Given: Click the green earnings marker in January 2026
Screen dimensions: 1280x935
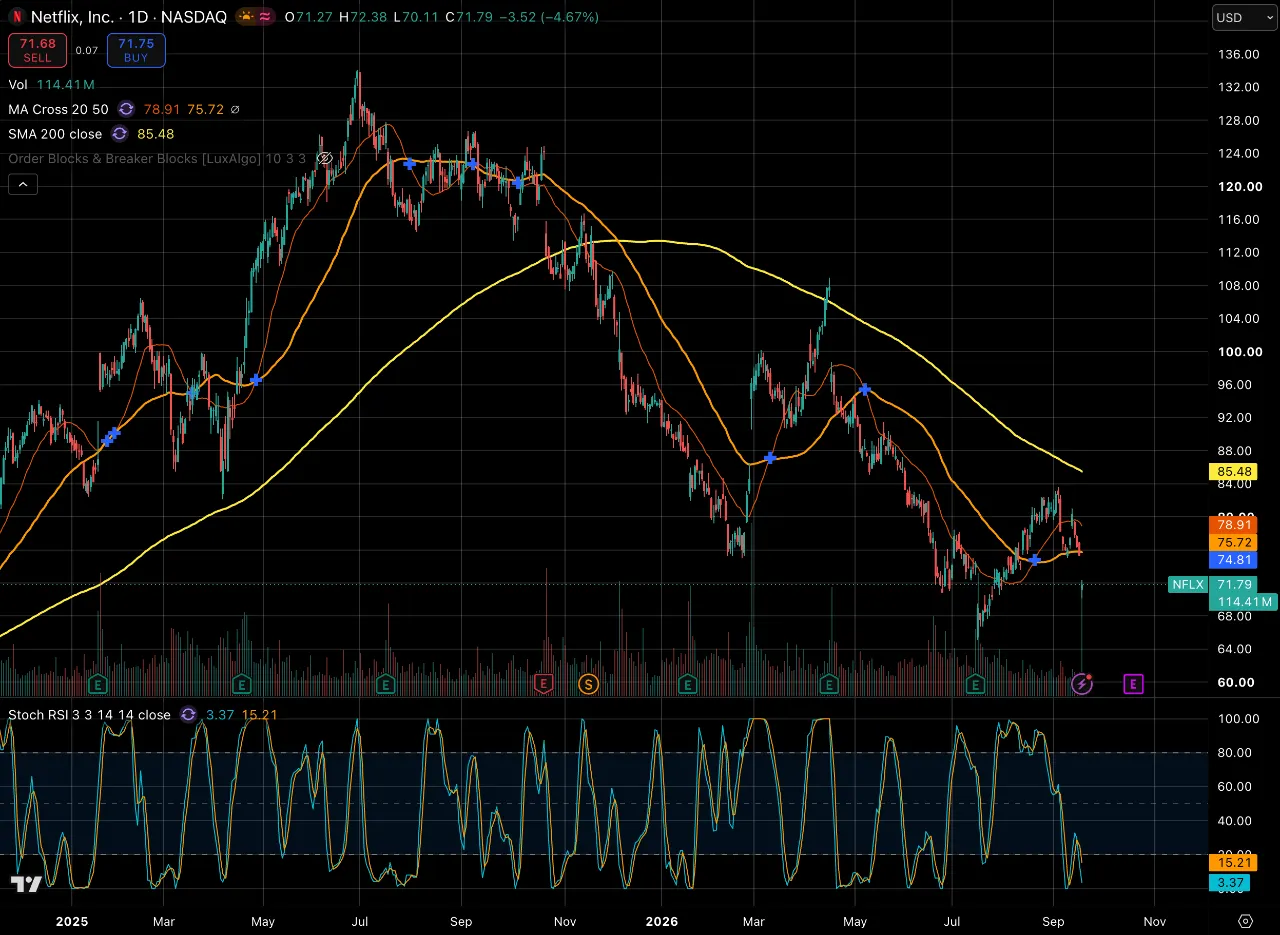Looking at the screenshot, I should [x=687, y=684].
